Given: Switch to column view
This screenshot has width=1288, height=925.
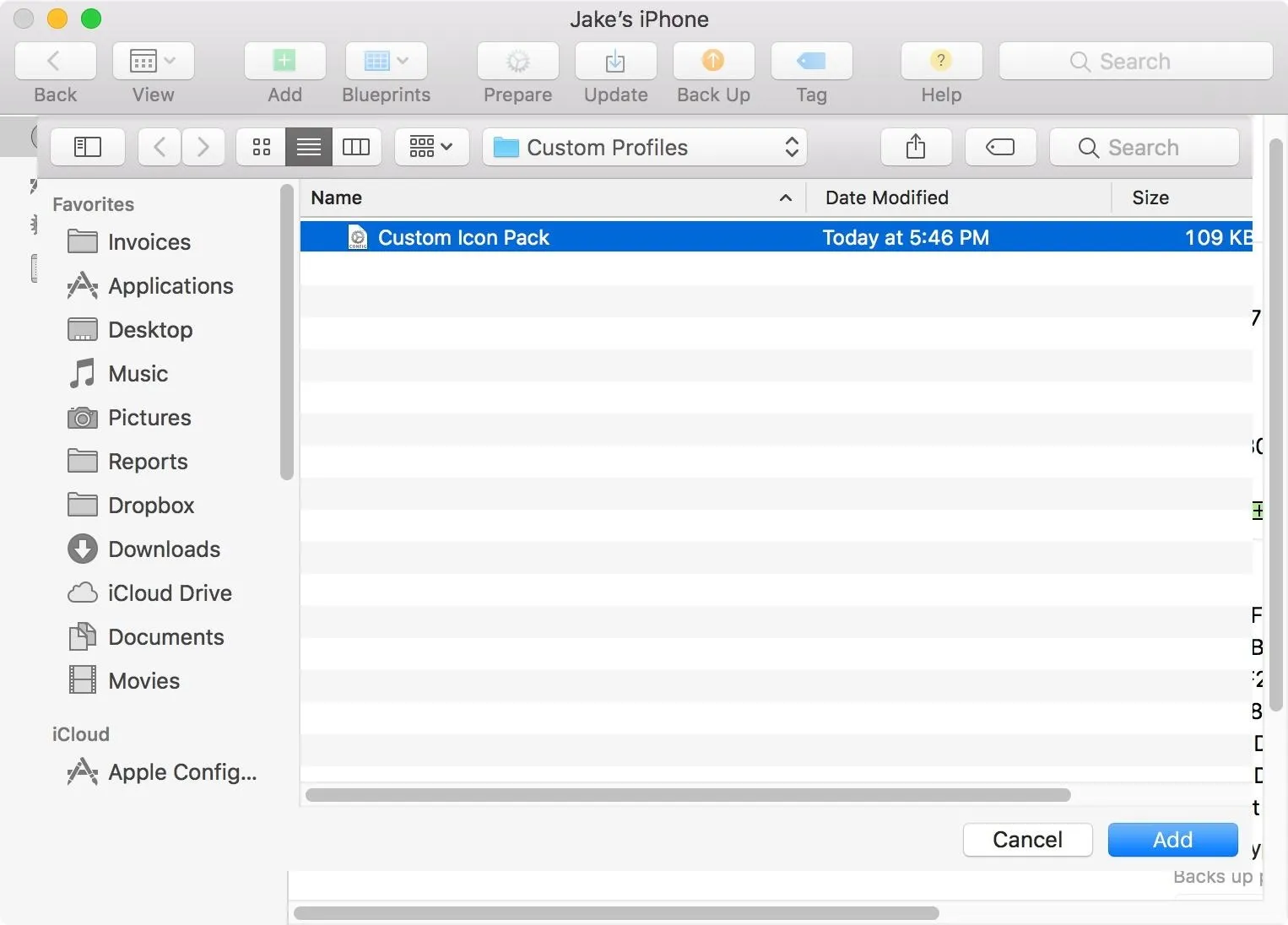Looking at the screenshot, I should (x=356, y=147).
